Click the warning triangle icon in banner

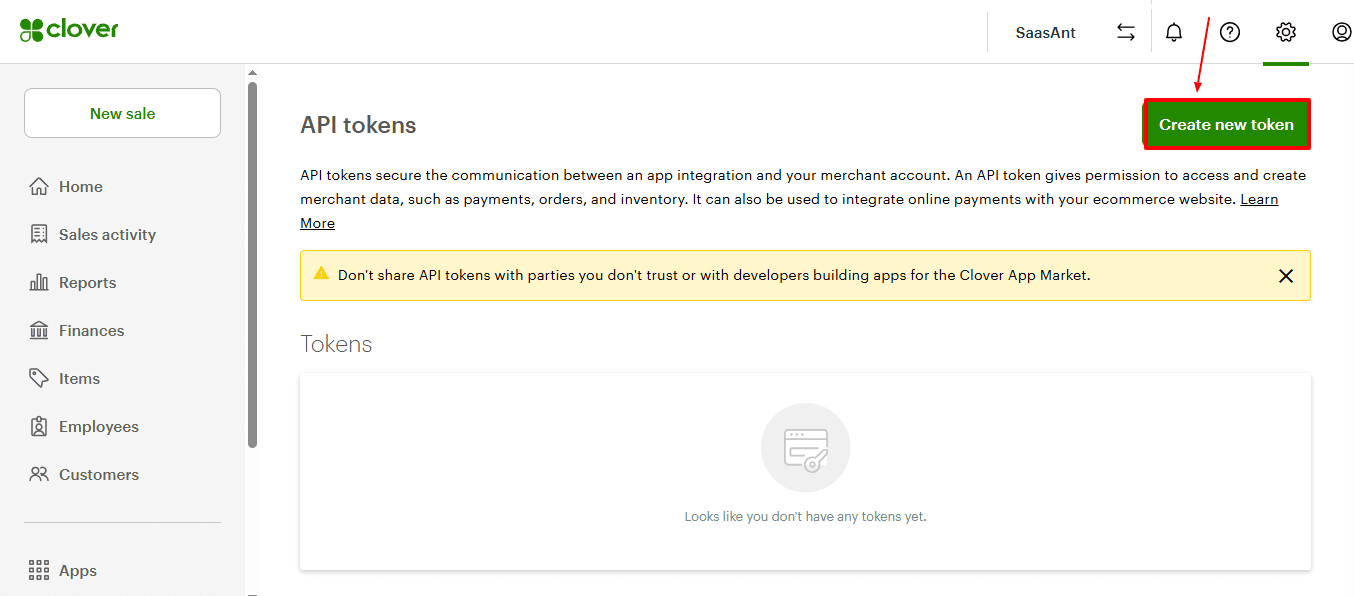tap(321, 273)
